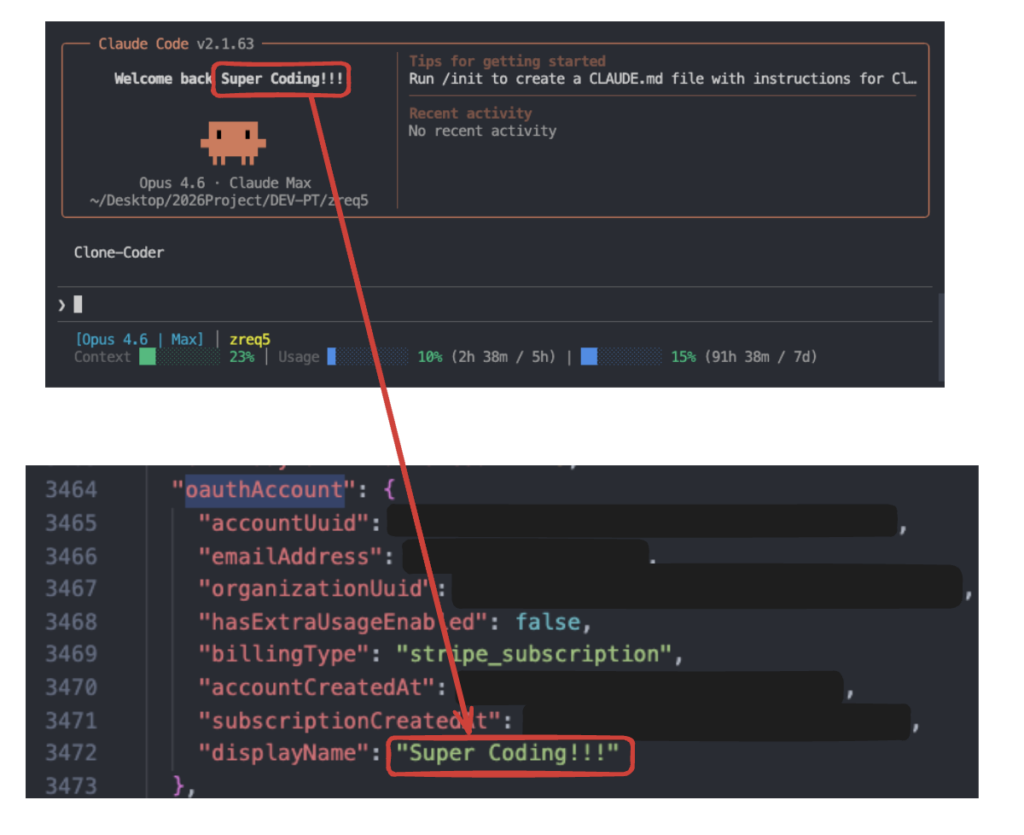
Task: Click the Recent activity heading
Action: [470, 113]
